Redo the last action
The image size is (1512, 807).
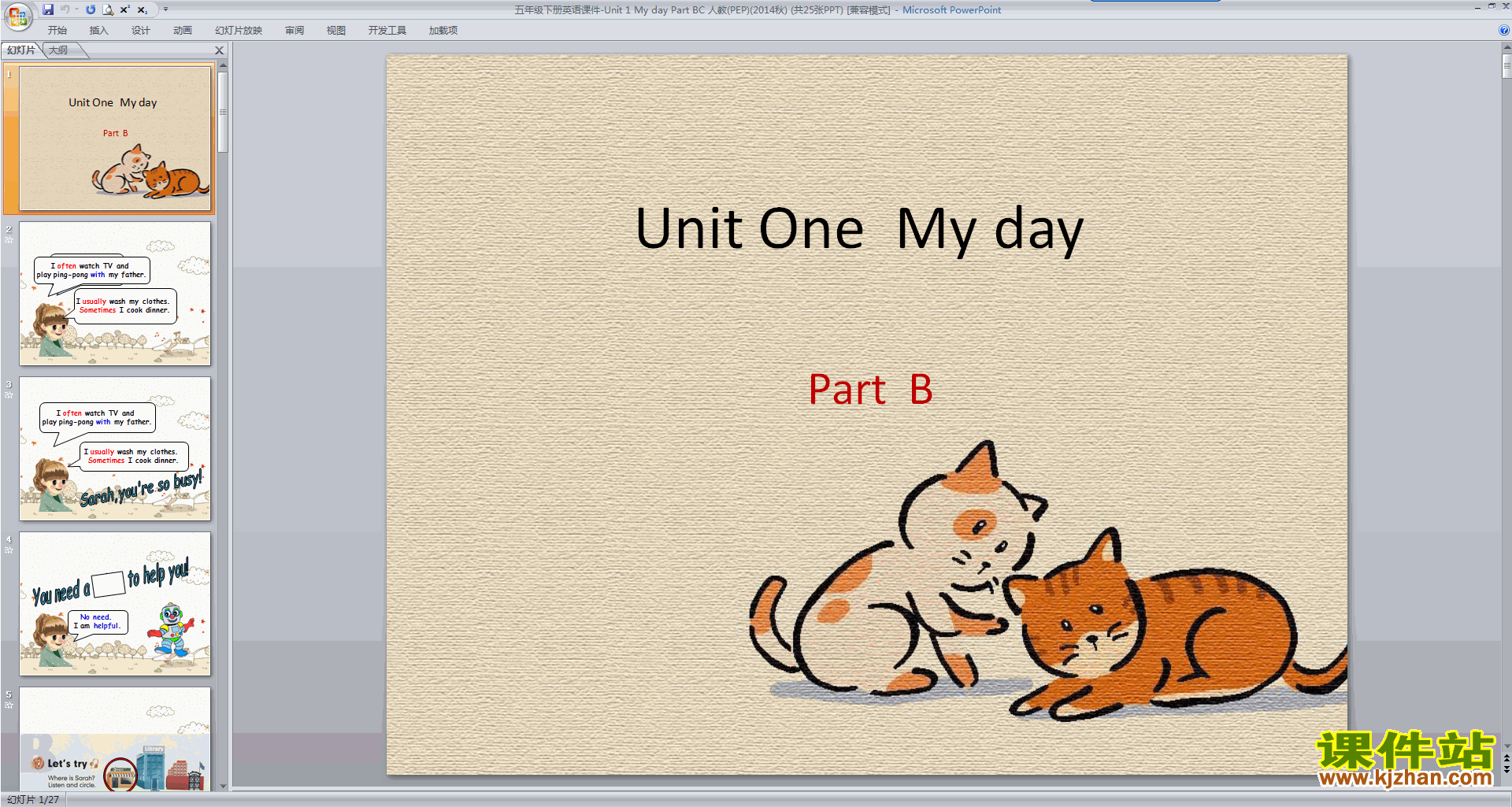coord(91,9)
